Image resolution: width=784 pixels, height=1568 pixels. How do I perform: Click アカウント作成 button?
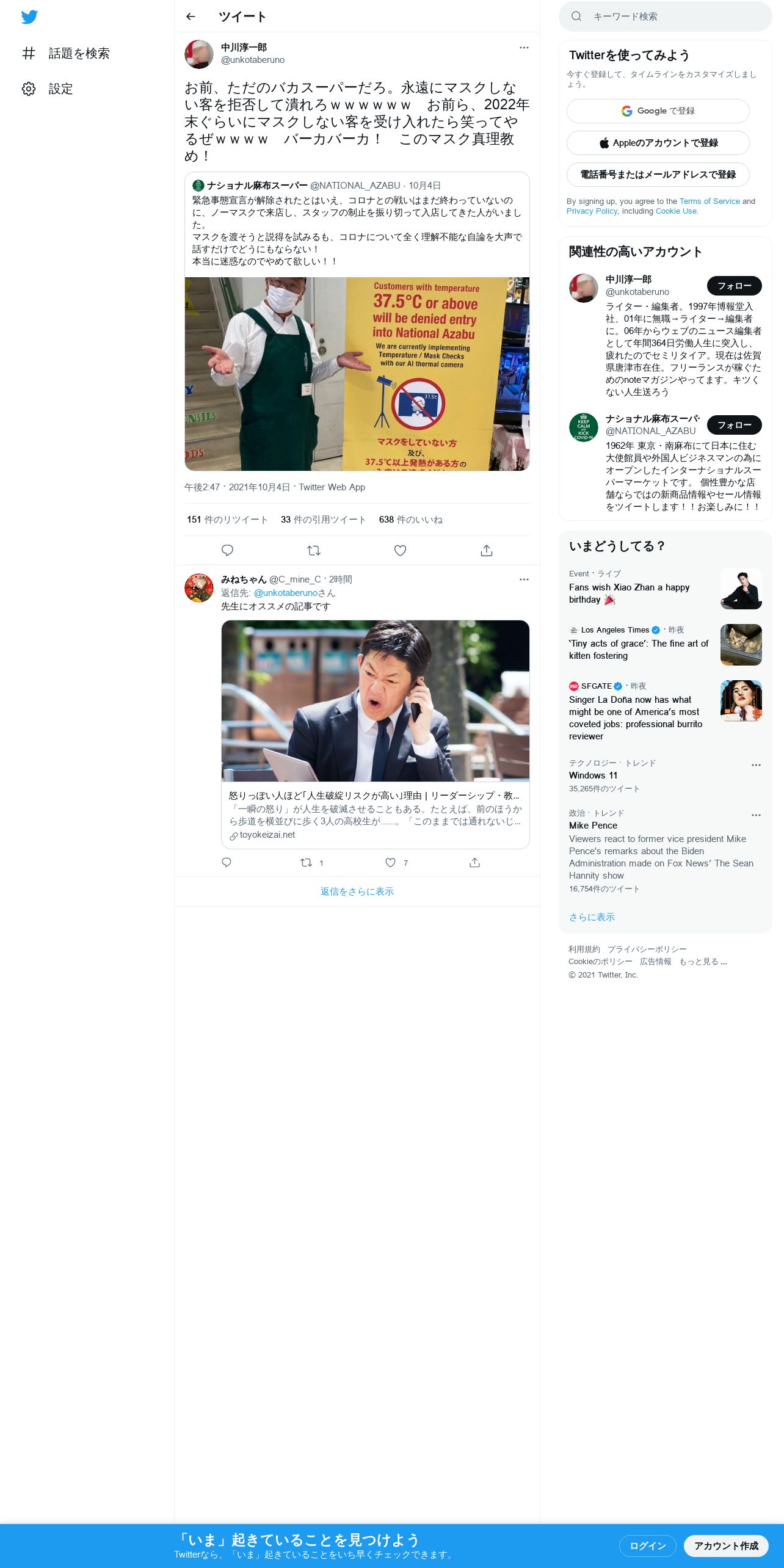tap(726, 1546)
